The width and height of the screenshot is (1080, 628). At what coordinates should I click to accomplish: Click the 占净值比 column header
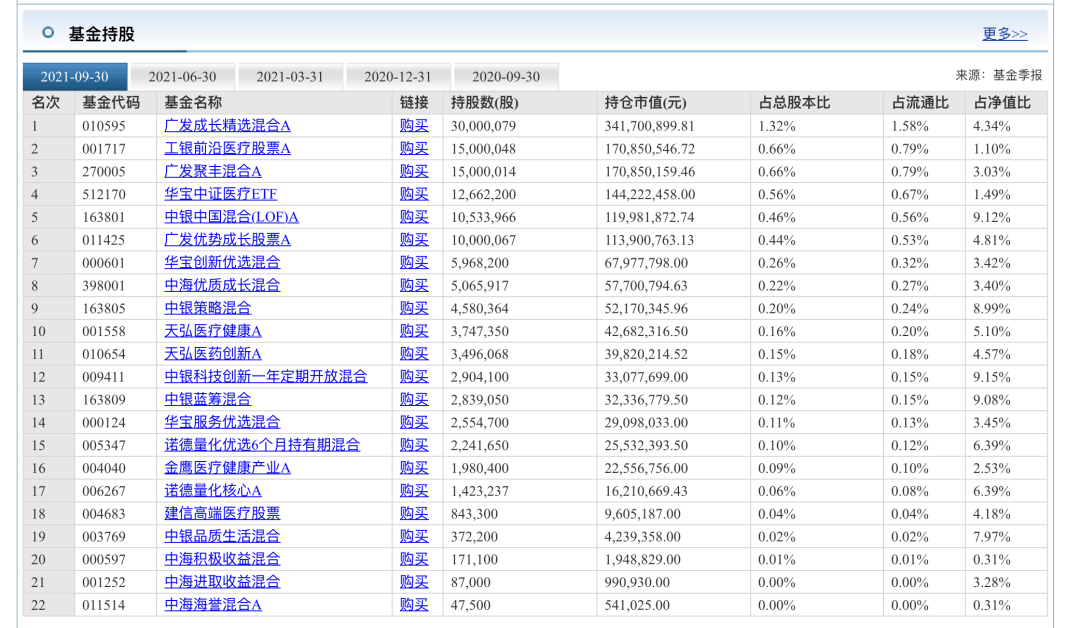coord(1002,103)
